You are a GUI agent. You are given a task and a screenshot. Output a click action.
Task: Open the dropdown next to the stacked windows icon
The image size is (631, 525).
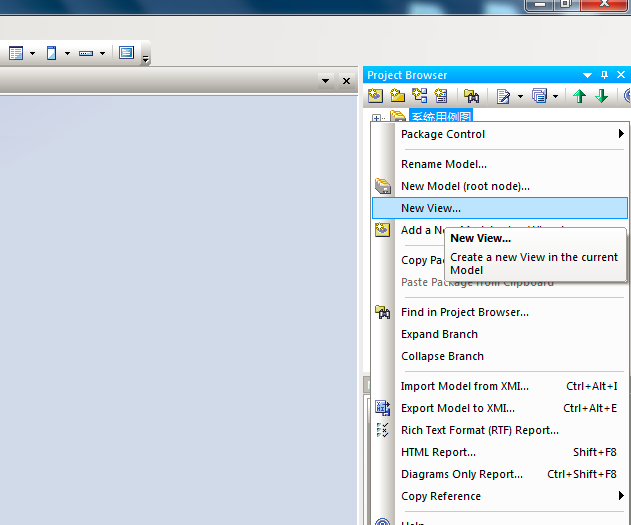555,96
